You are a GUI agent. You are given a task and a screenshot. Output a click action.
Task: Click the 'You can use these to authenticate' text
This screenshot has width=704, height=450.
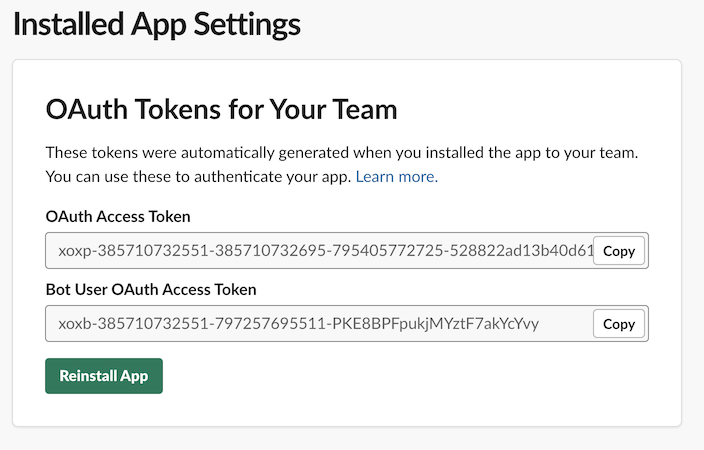[x=198, y=176]
